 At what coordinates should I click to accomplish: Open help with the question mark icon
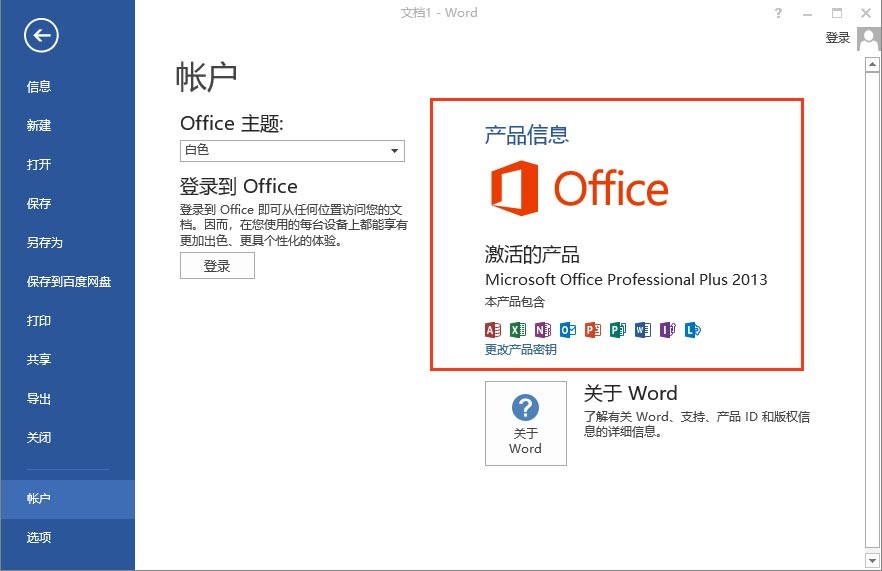tap(778, 13)
